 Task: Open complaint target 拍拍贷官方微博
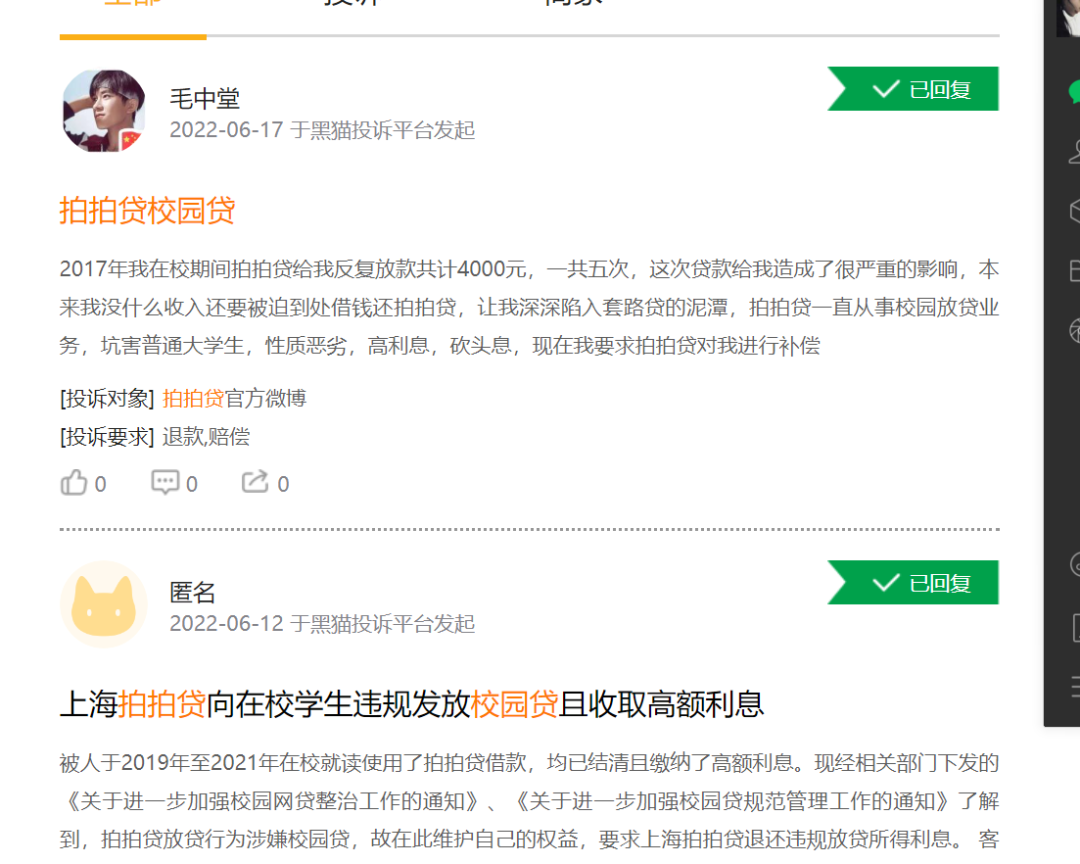[x=234, y=398]
